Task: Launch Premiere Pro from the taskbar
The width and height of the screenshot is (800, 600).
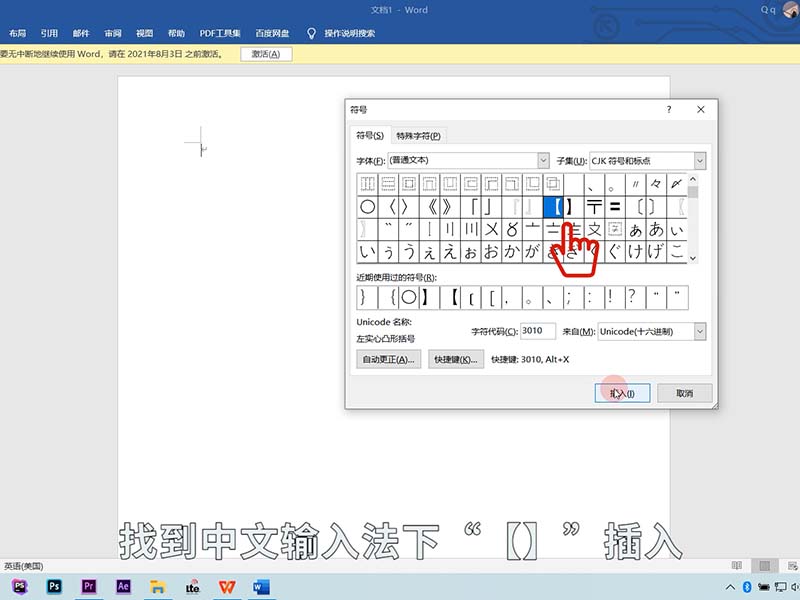Action: (89, 586)
